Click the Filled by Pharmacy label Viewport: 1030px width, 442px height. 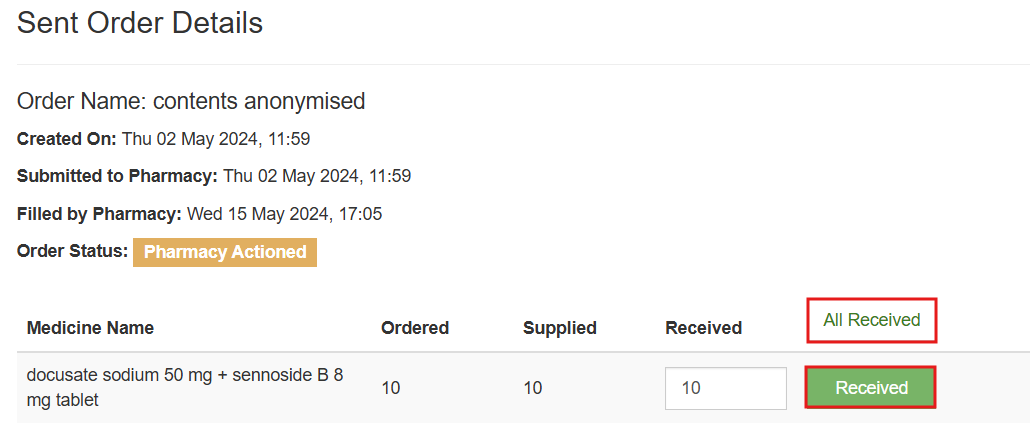click(x=99, y=214)
